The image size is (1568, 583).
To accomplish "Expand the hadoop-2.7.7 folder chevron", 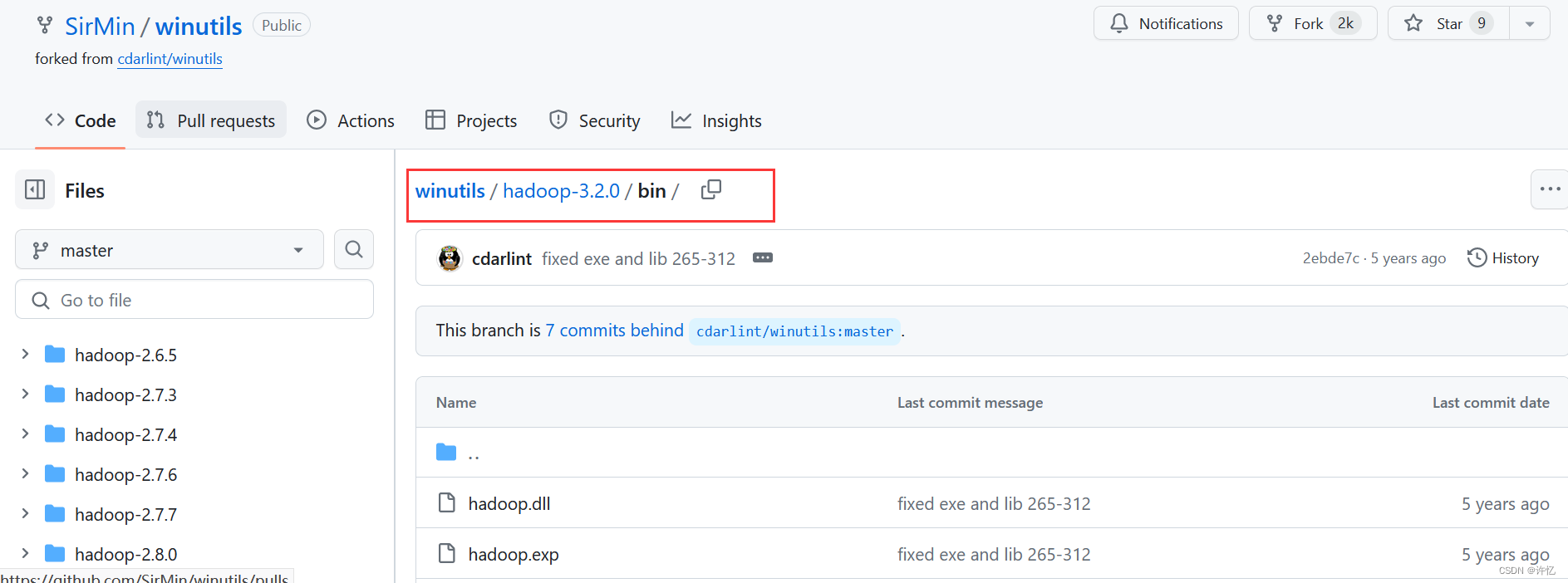I will [x=25, y=514].
